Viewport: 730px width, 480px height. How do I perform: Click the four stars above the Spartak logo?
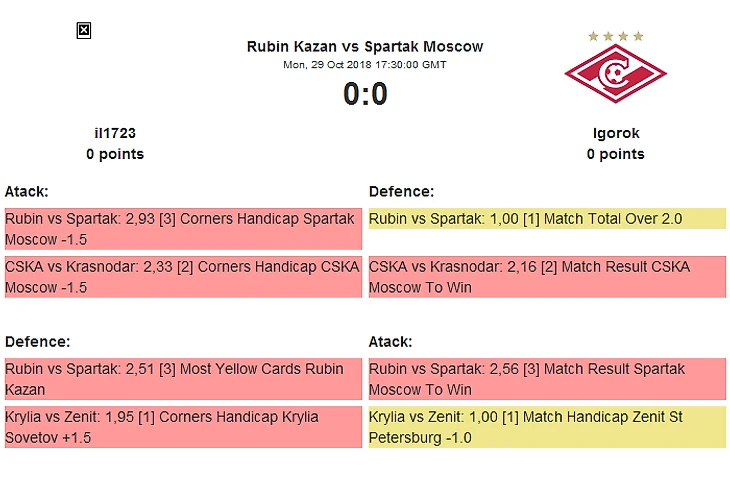(615, 36)
